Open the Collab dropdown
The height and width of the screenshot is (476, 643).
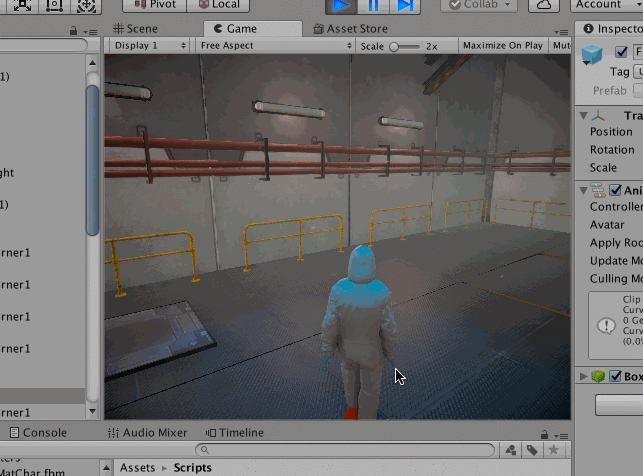479,5
